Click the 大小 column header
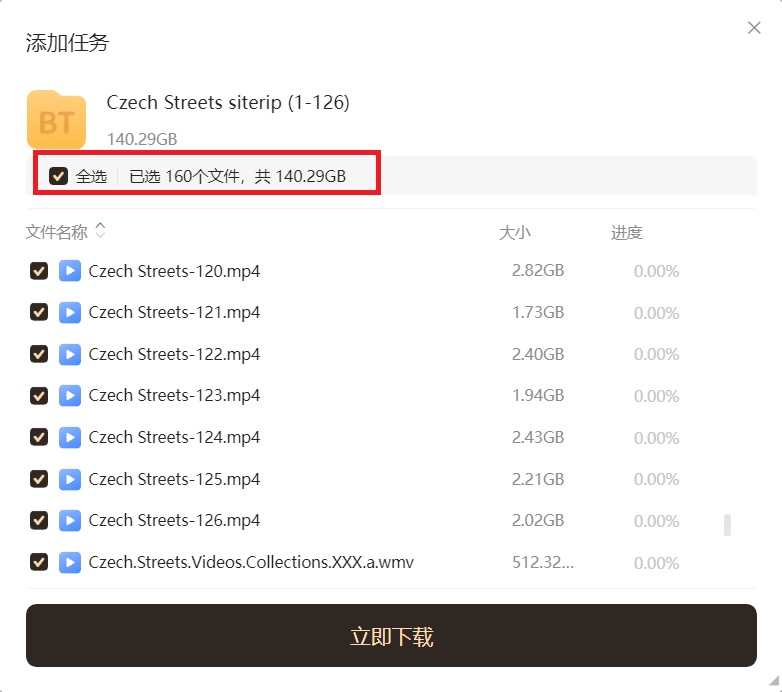Screen dimensions: 782x692 [514, 233]
